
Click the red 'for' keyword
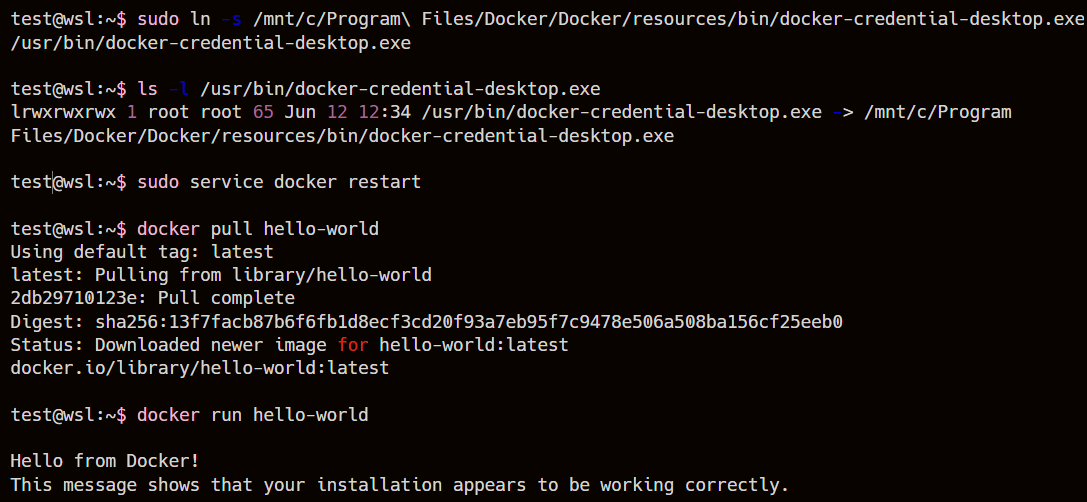click(352, 345)
